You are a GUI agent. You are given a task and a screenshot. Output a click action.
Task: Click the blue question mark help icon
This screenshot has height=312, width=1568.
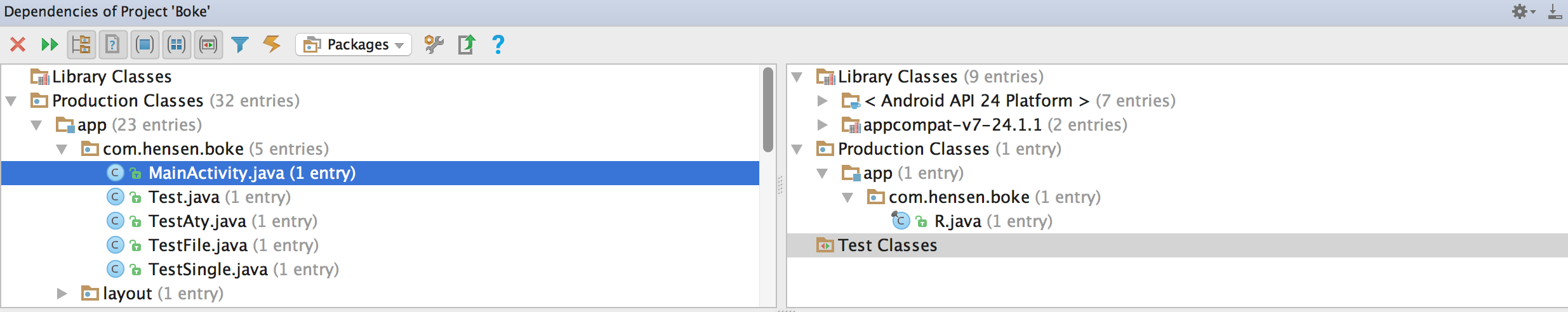[x=498, y=44]
